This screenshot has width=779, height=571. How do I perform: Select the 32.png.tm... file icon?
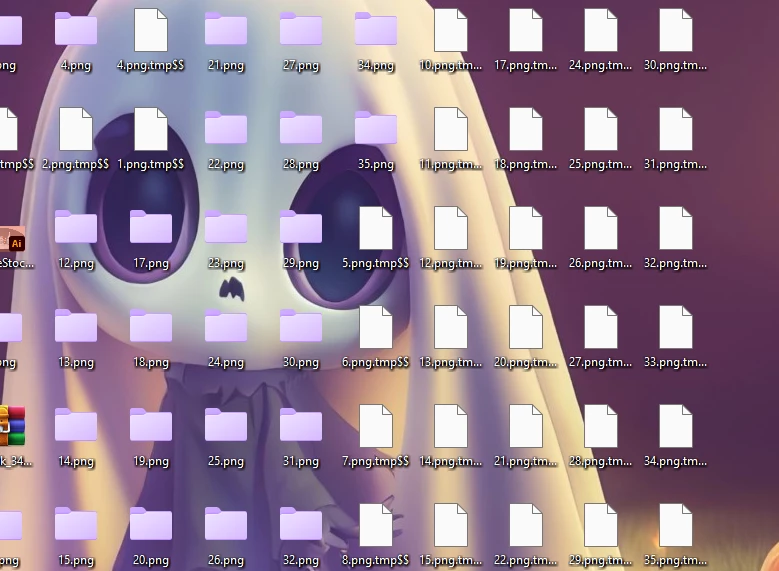(x=676, y=228)
